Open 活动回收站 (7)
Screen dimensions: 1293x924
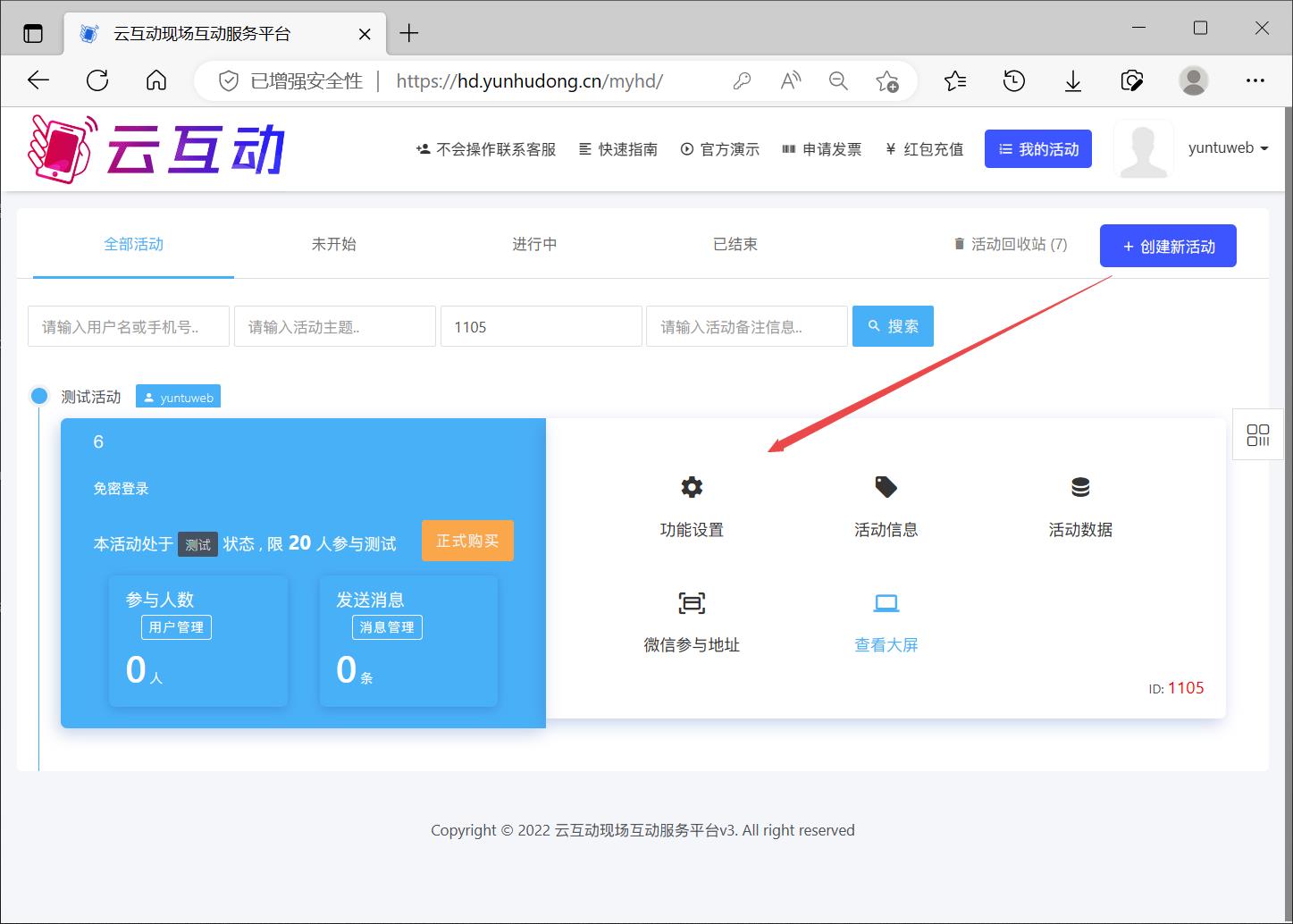point(1011,244)
